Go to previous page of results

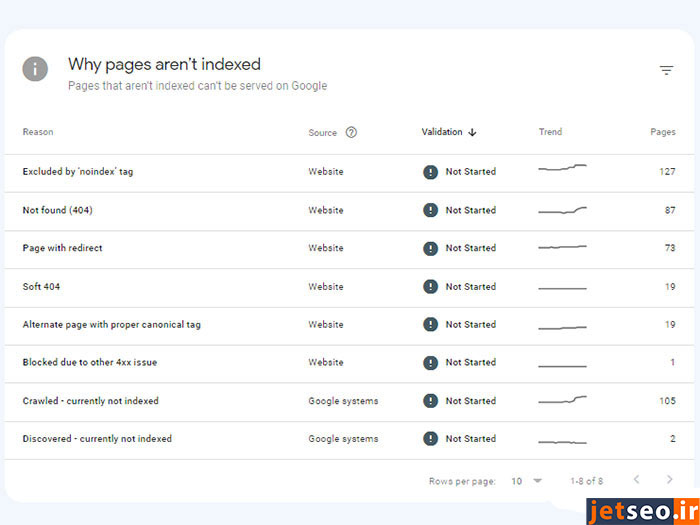636,481
